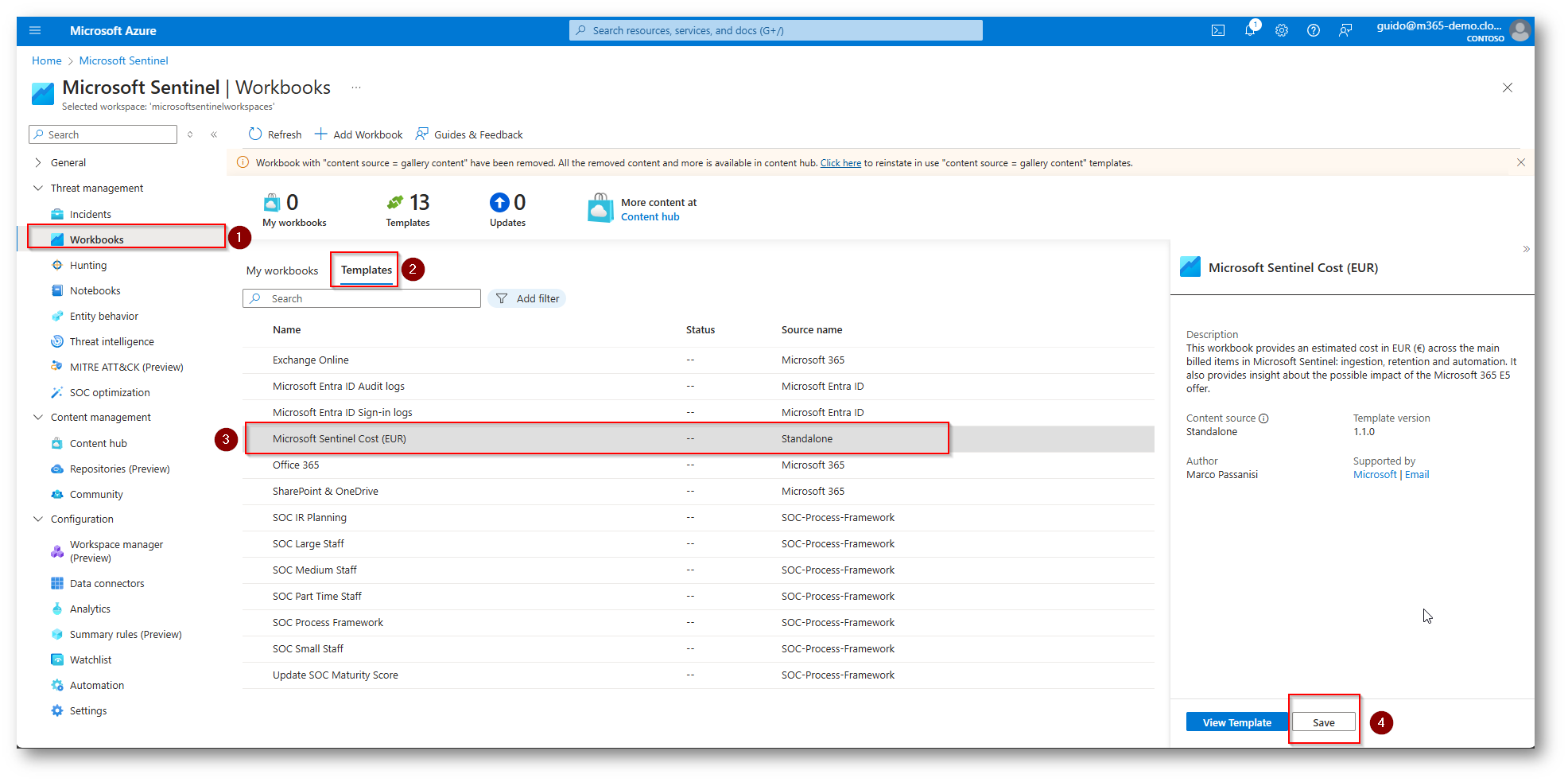Viewport: 1568px width, 782px height.
Task: Collapse the Content management section
Action: (x=37, y=417)
